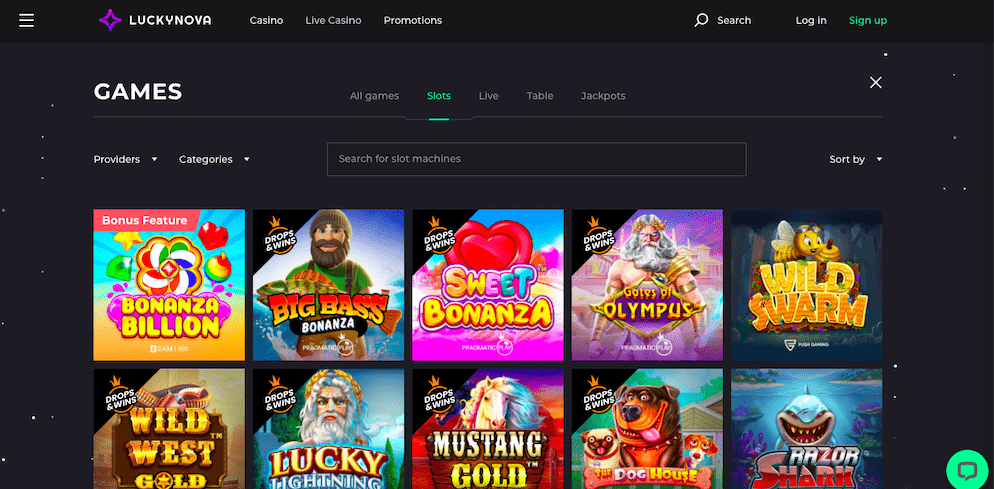This screenshot has width=994, height=489.
Task: Switch to the Live tab
Action: [489, 96]
